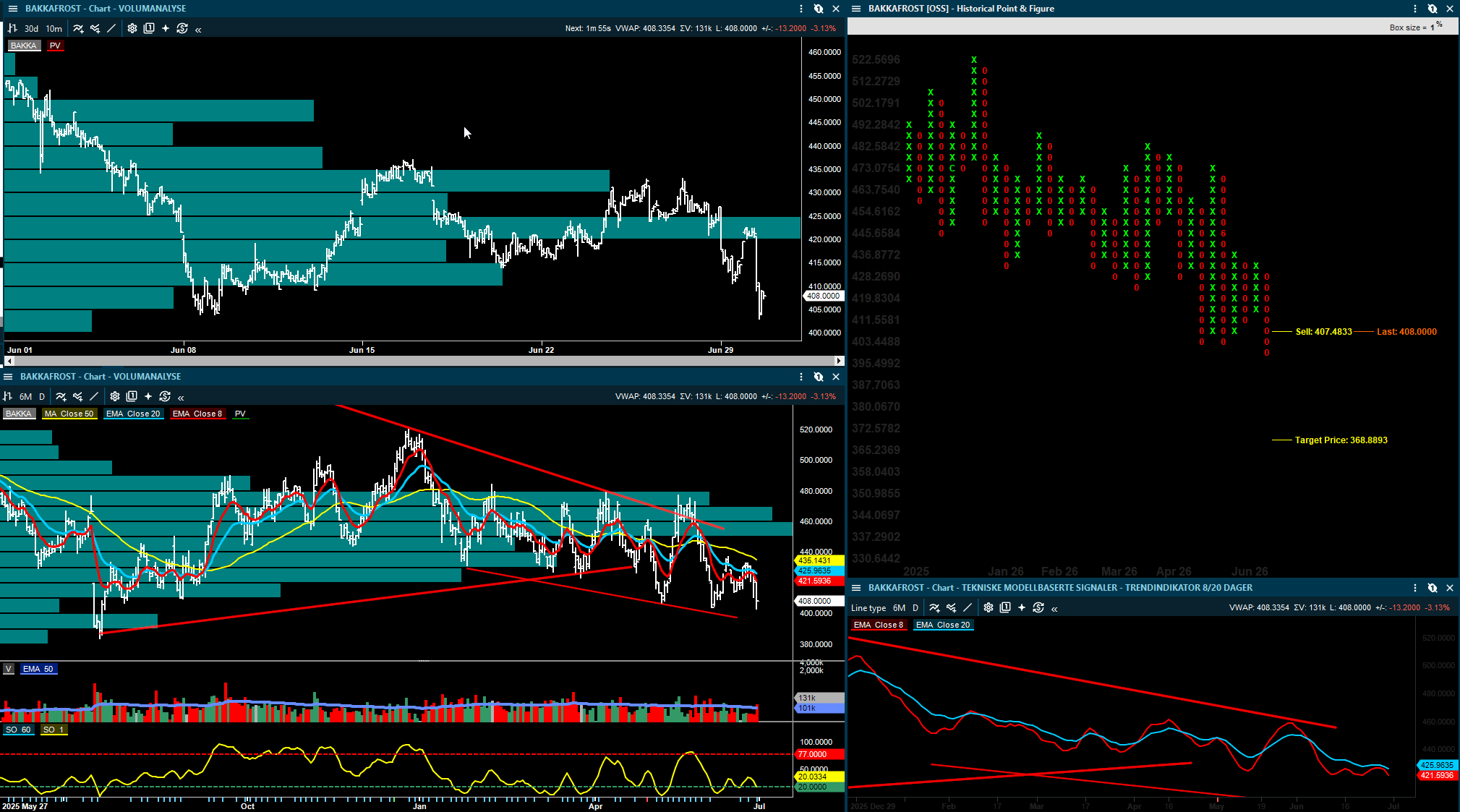Screen dimensions: 1460x812
Task: Toggle EMA Close 20 label in 6M VOLUMANALYSE chart
Action: [x=134, y=414]
